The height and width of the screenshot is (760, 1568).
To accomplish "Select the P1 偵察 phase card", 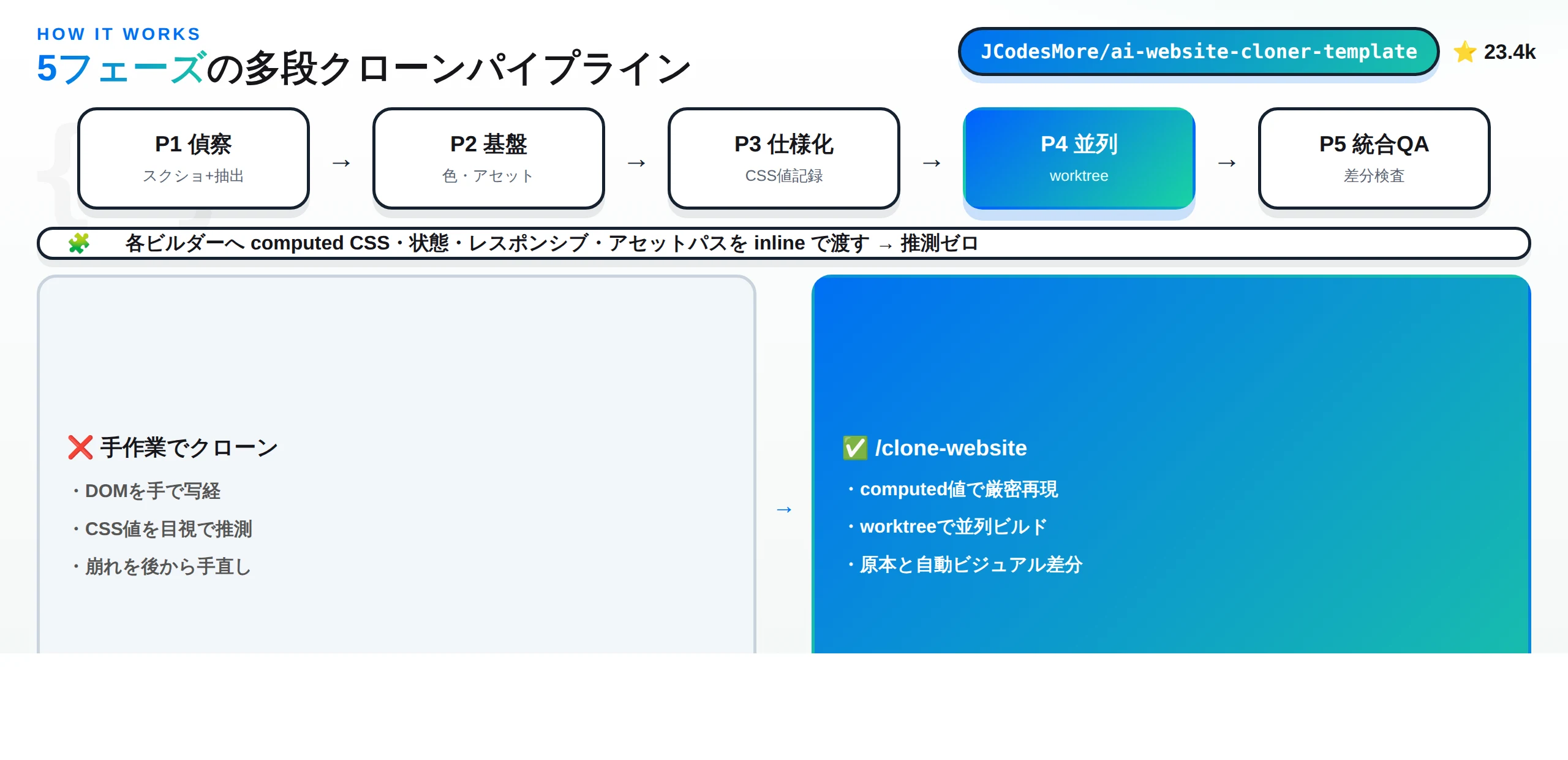I will (x=194, y=159).
